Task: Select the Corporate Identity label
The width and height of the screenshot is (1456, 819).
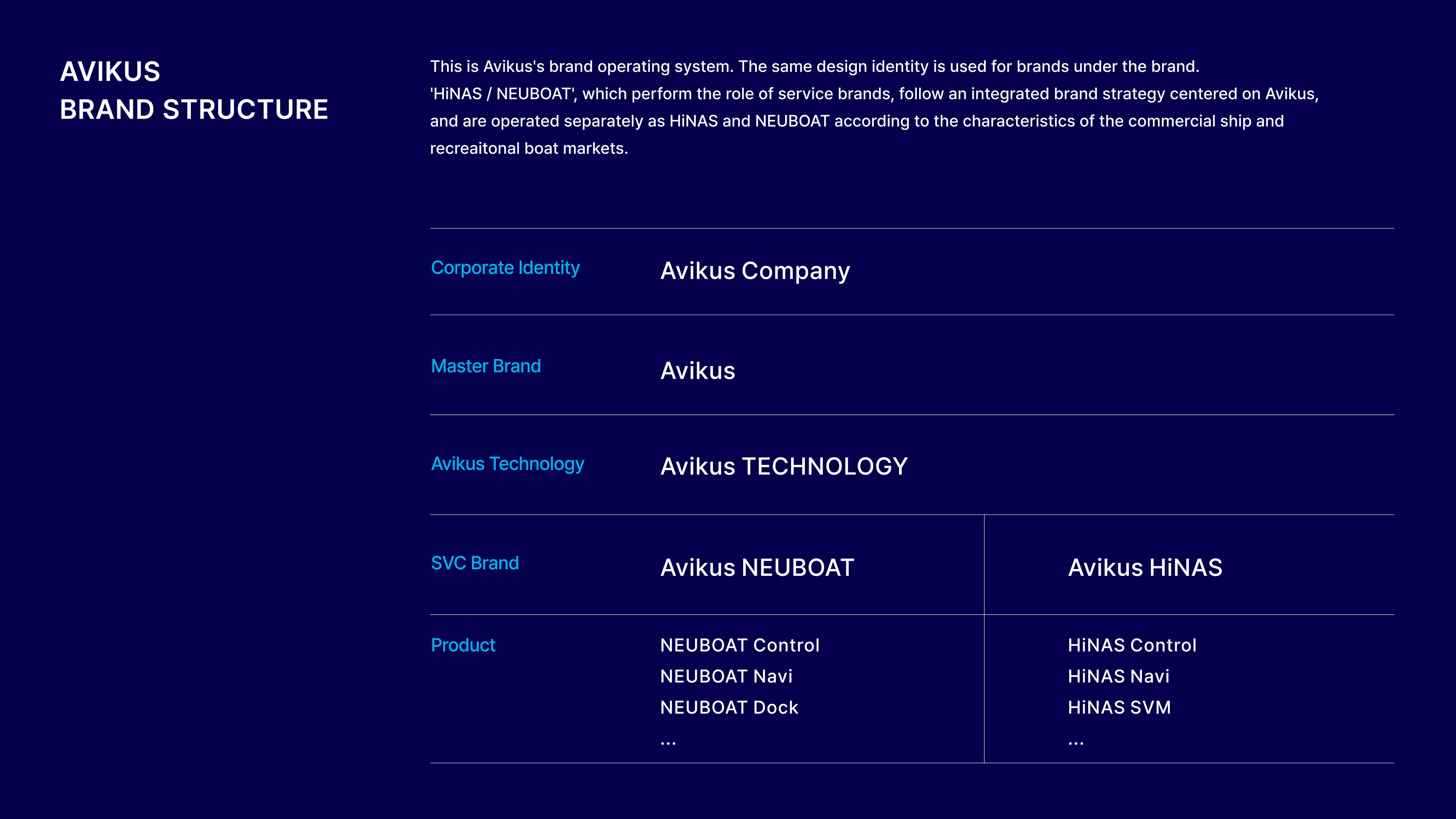Action: click(505, 268)
